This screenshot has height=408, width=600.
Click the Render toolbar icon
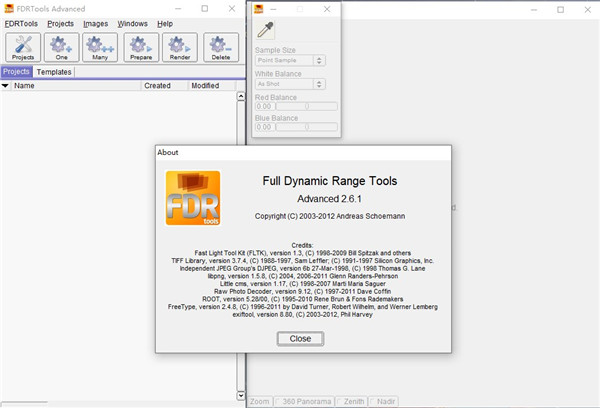pos(179,47)
